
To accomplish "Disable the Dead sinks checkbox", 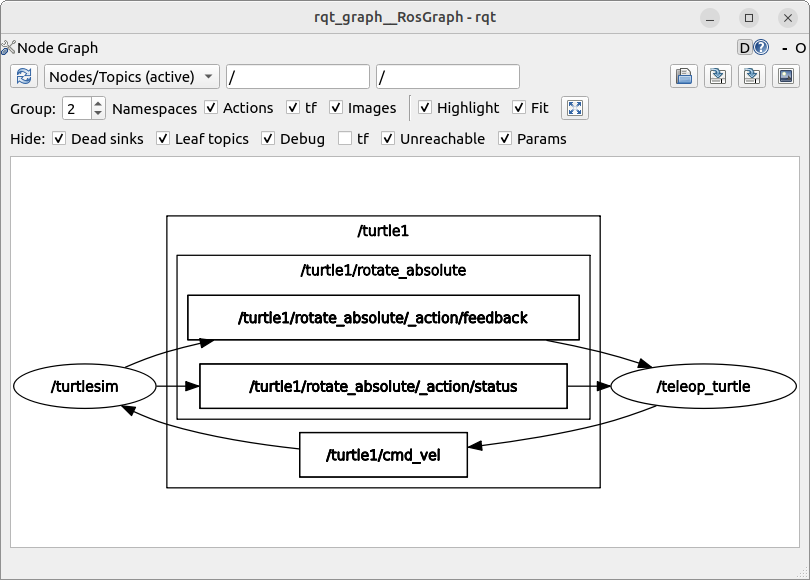I will tap(59, 139).
